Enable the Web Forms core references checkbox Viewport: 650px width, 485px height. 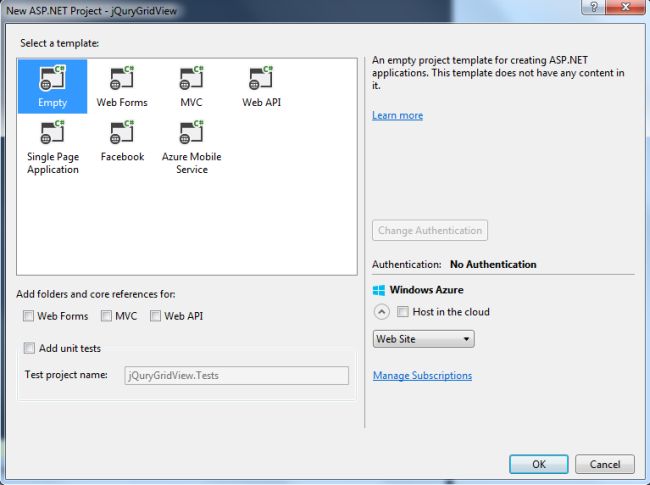click(28, 316)
